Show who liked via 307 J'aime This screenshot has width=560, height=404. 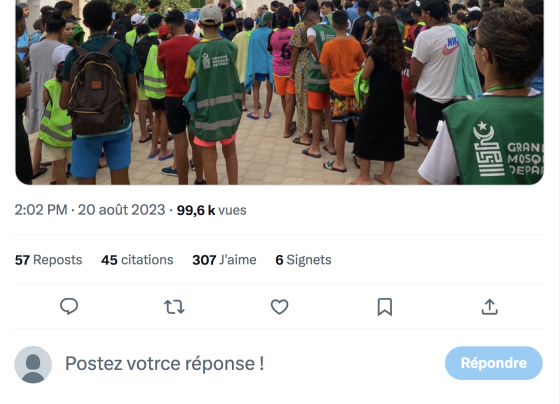point(224,260)
